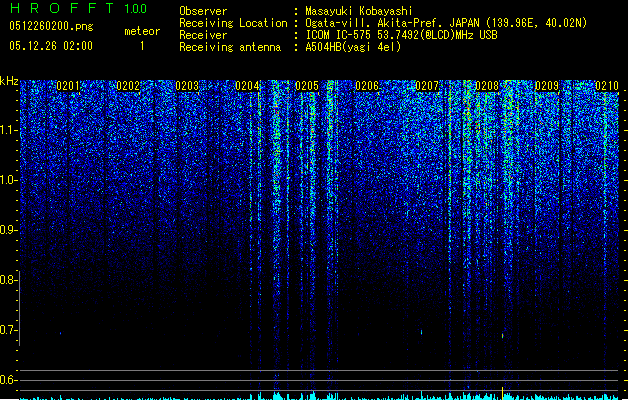
Task: Click the 0.8 kHz axis label
Action: pyautogui.click(x=8, y=280)
